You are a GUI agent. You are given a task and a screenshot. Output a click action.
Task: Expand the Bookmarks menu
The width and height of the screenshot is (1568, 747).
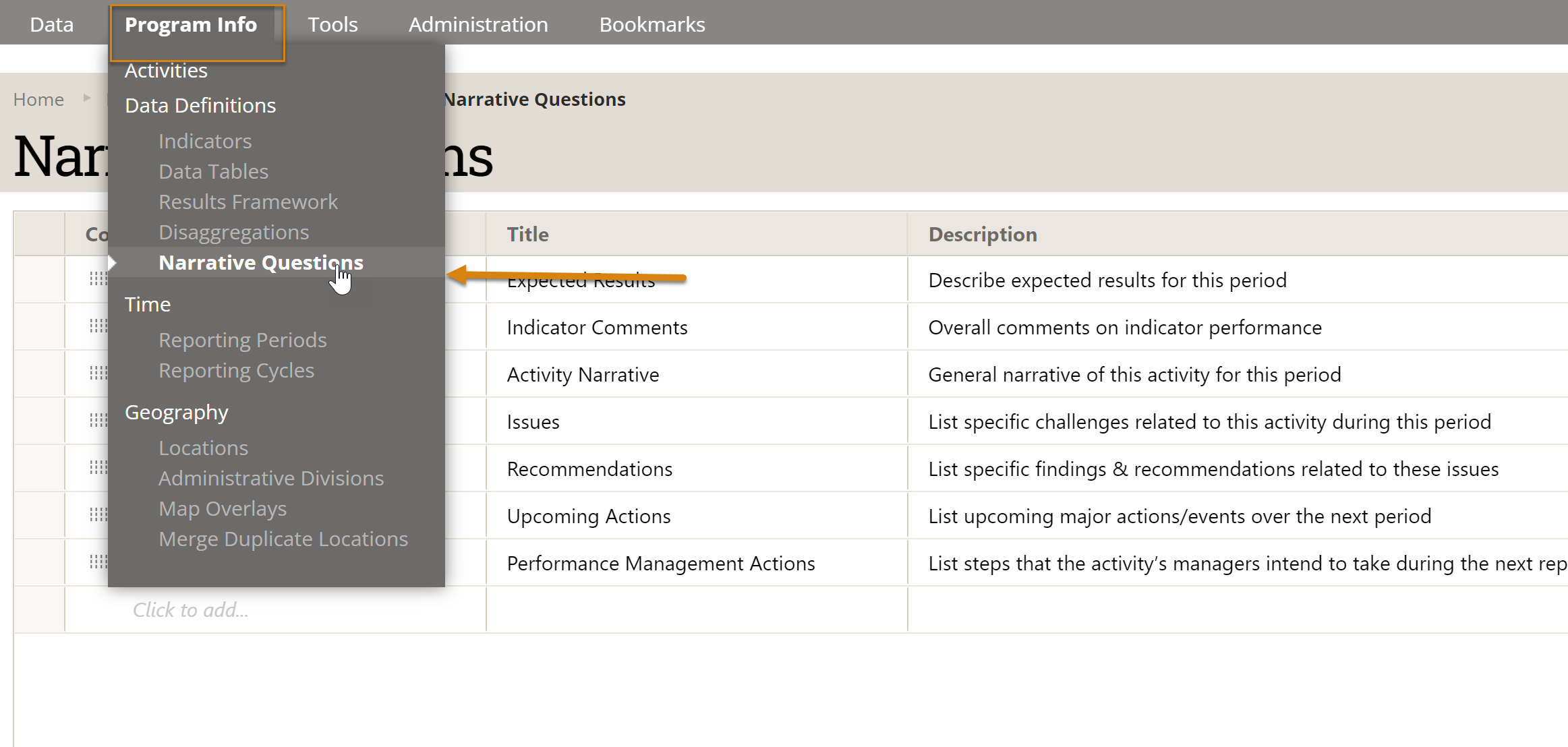pos(651,25)
